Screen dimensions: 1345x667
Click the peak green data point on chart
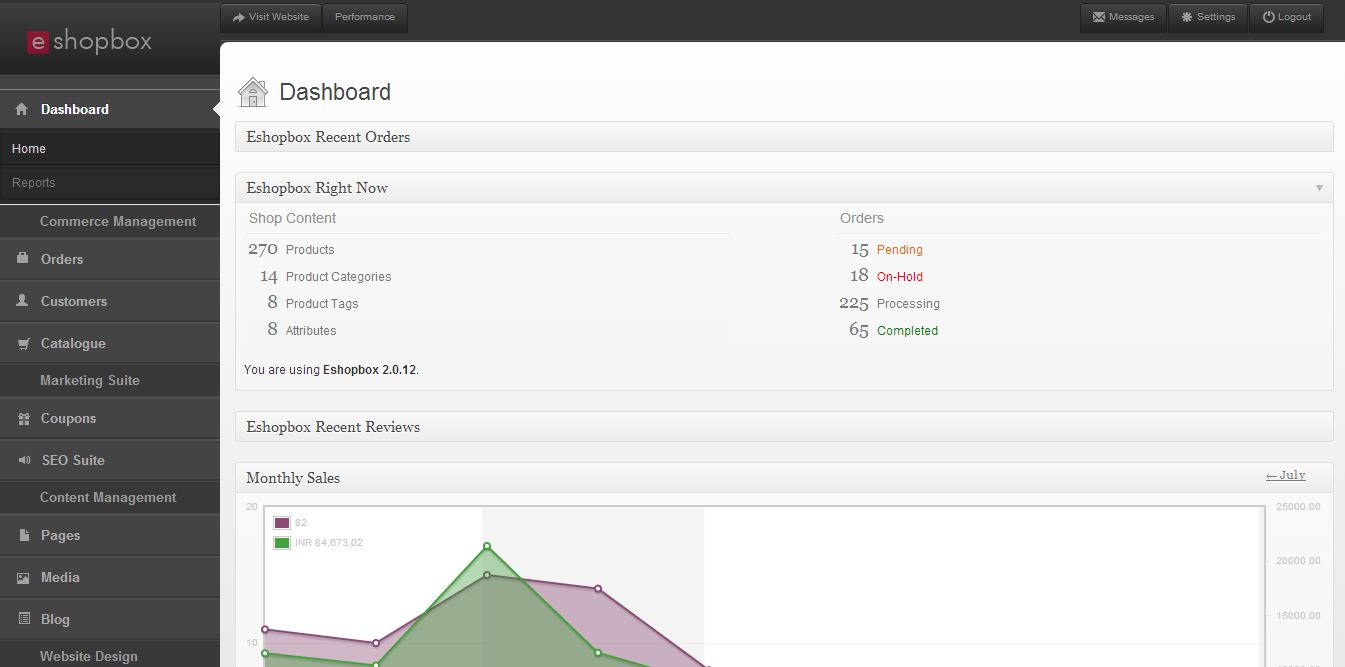[487, 546]
